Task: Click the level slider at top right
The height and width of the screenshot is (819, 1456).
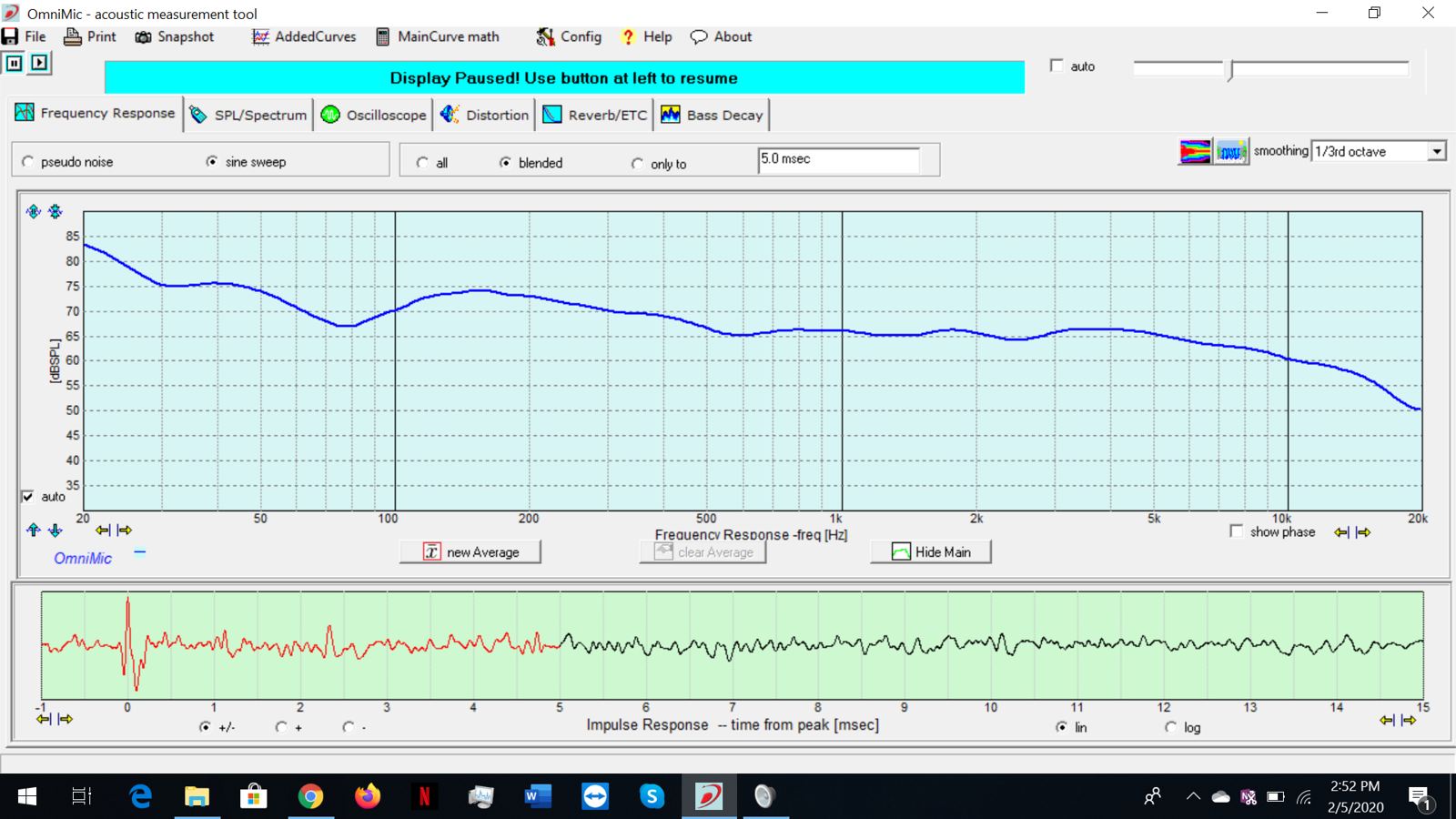Action: (x=1230, y=69)
